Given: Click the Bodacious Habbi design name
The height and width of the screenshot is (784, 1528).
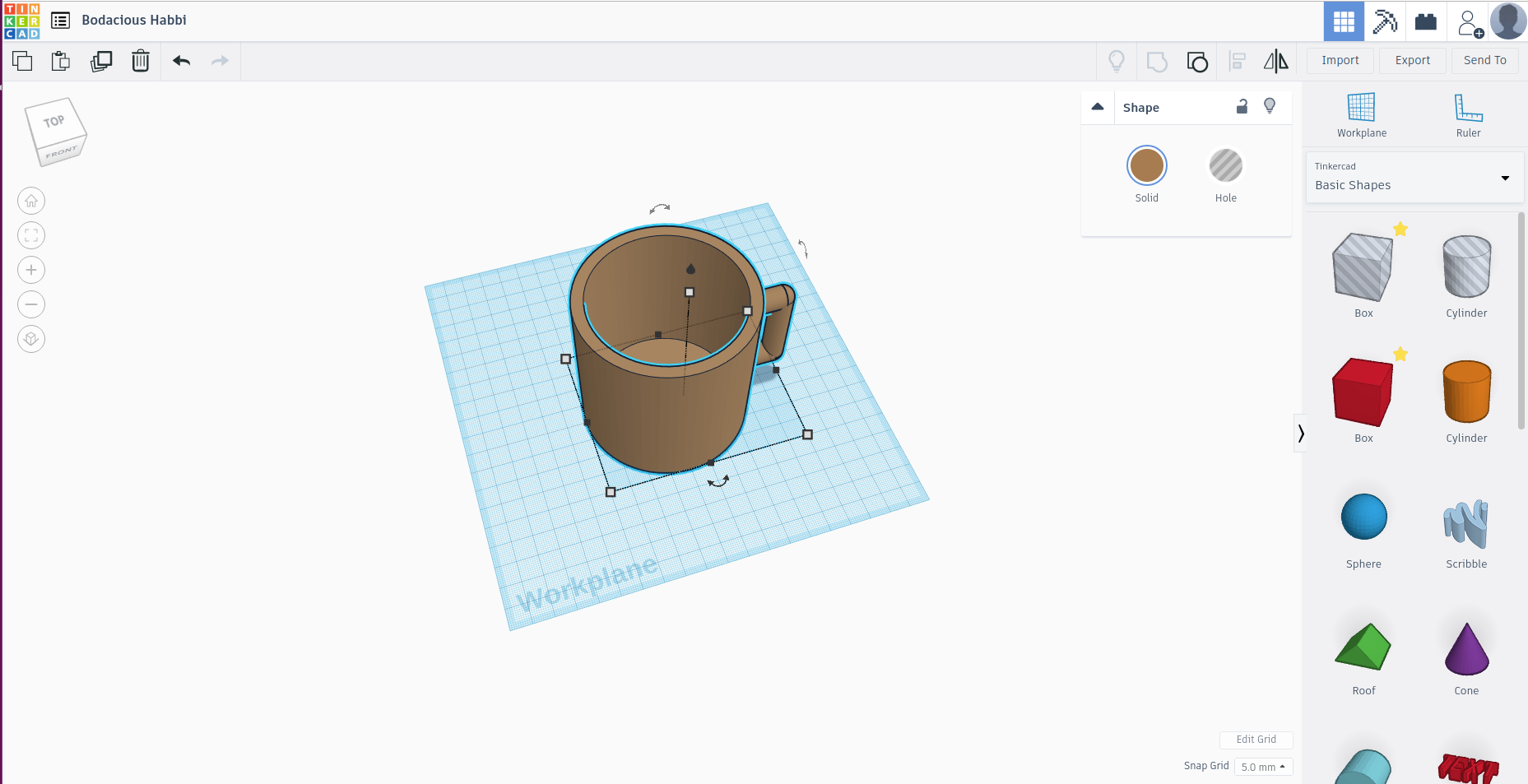Looking at the screenshot, I should coord(134,21).
